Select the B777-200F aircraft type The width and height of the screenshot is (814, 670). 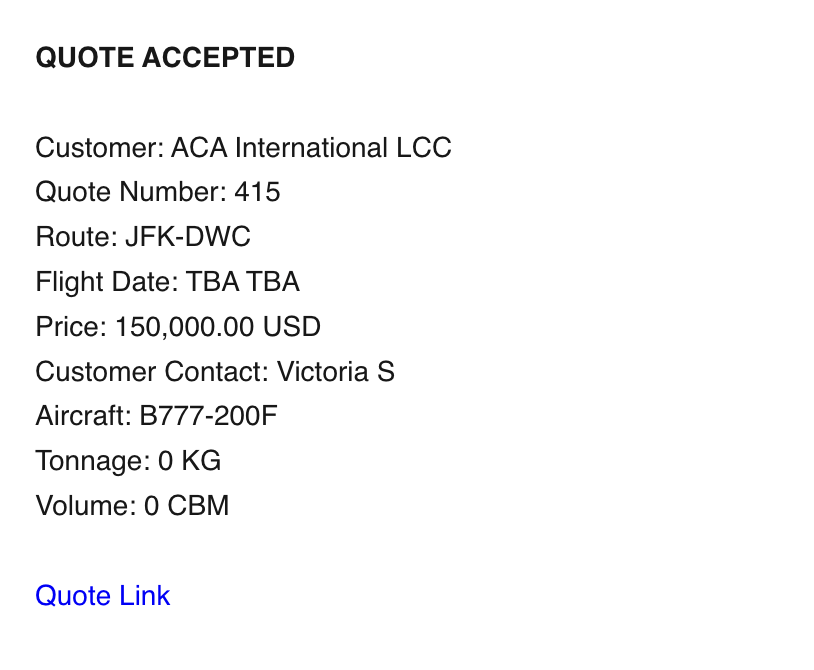click(x=208, y=416)
